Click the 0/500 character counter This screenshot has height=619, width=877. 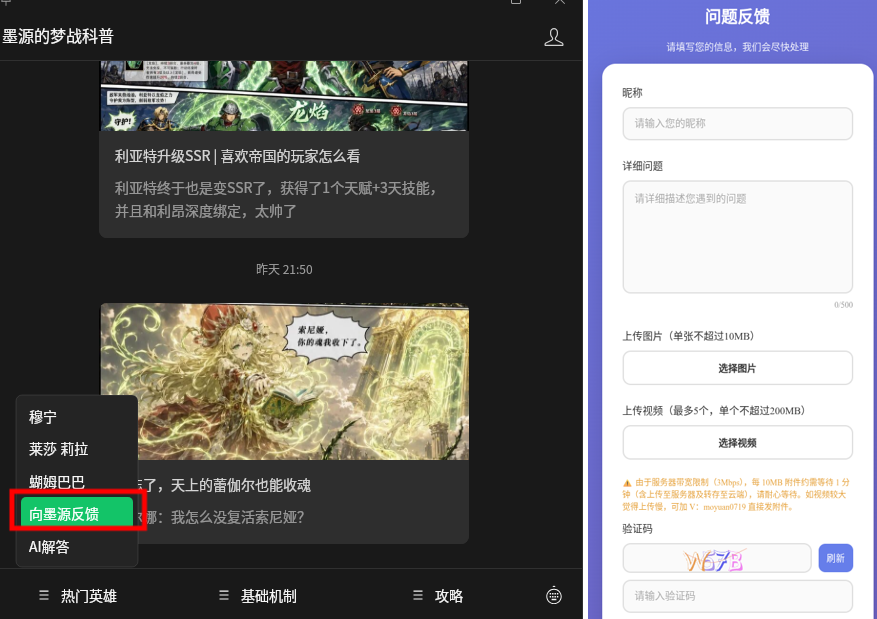(843, 305)
